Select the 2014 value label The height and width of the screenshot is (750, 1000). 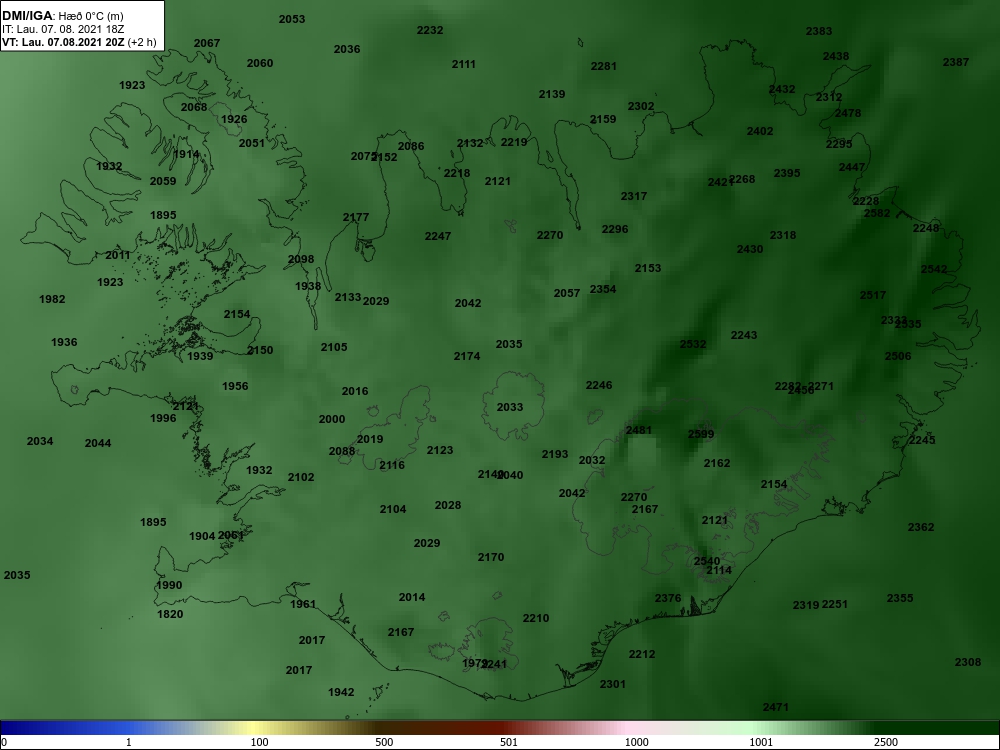[x=412, y=597]
